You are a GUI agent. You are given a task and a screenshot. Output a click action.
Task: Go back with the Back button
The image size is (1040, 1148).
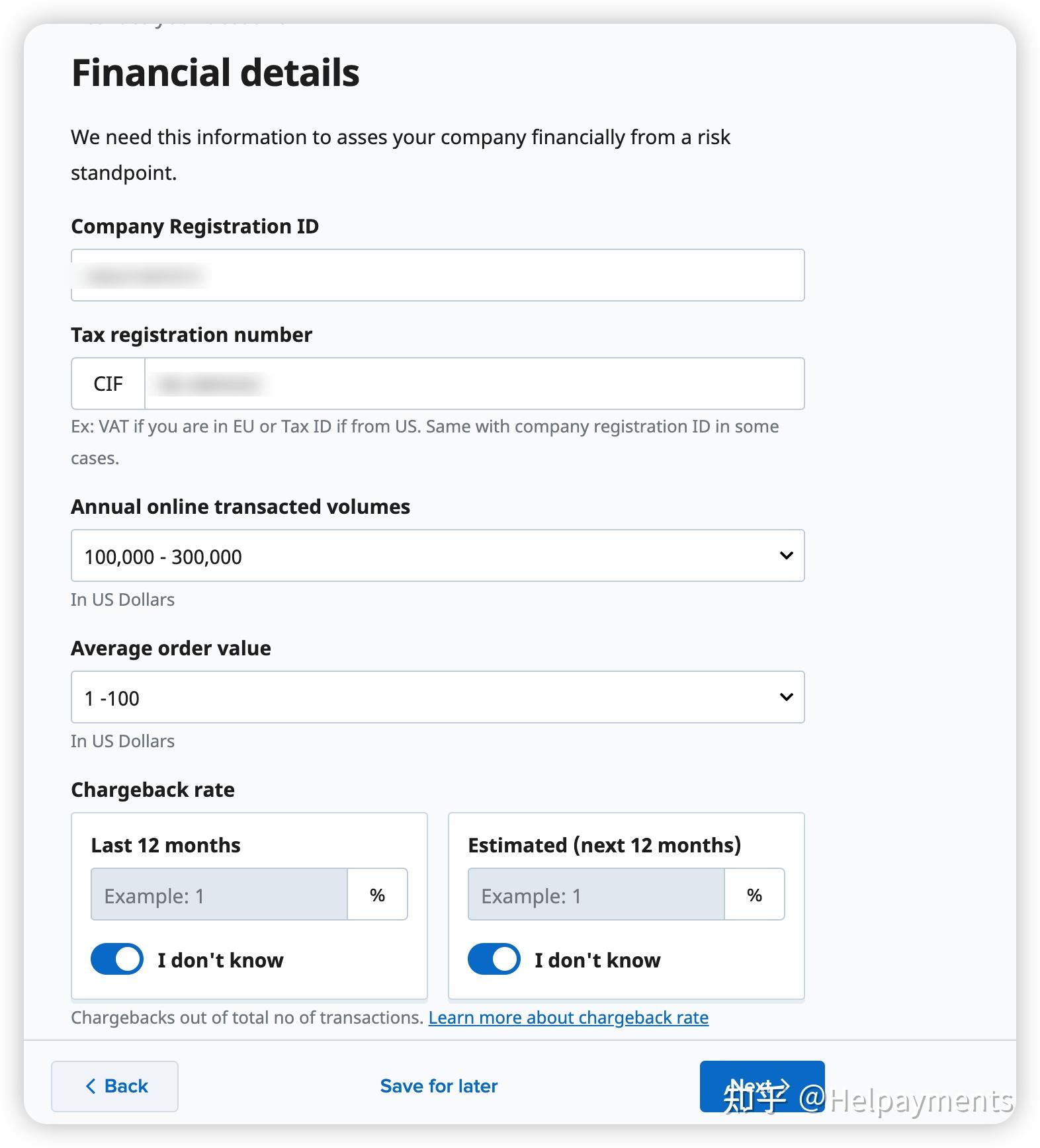point(114,1086)
